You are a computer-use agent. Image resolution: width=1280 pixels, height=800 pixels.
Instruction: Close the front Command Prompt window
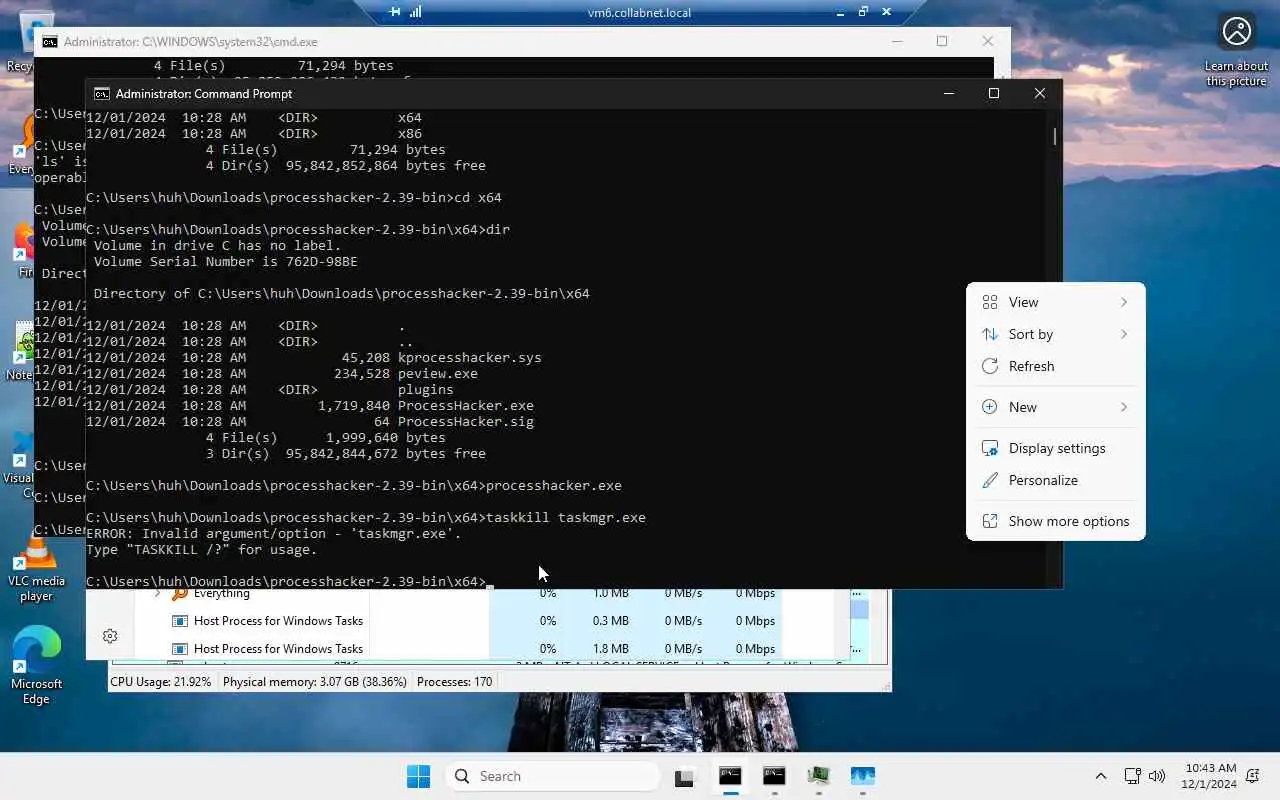point(1040,93)
